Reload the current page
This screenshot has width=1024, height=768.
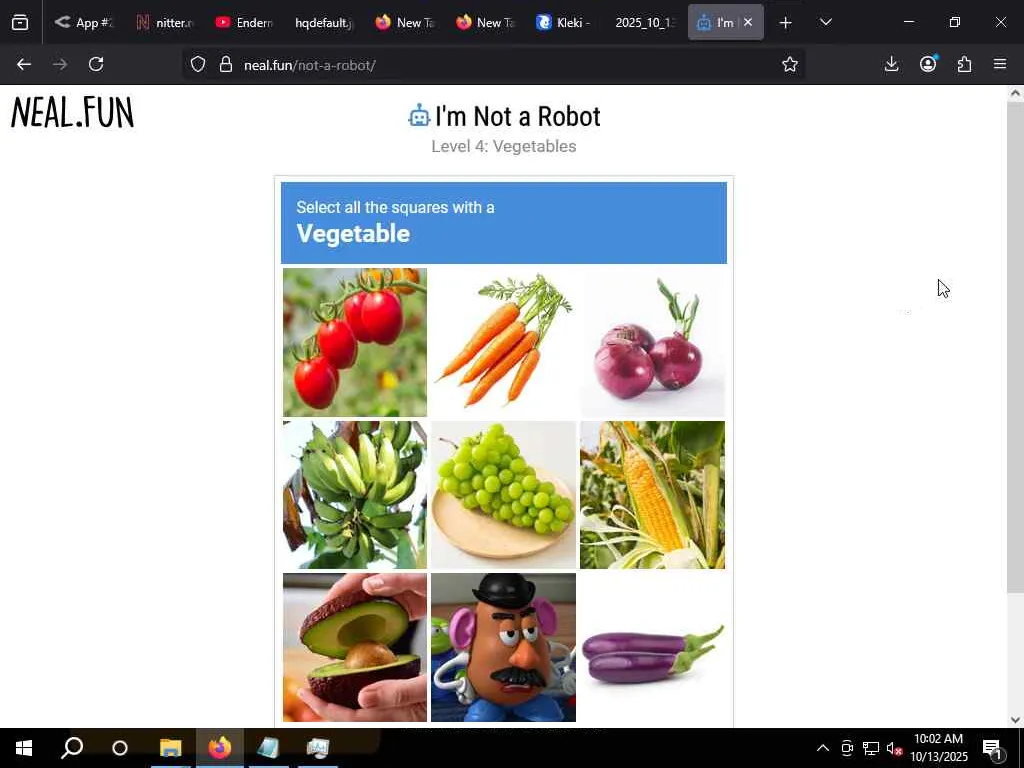coord(96,64)
